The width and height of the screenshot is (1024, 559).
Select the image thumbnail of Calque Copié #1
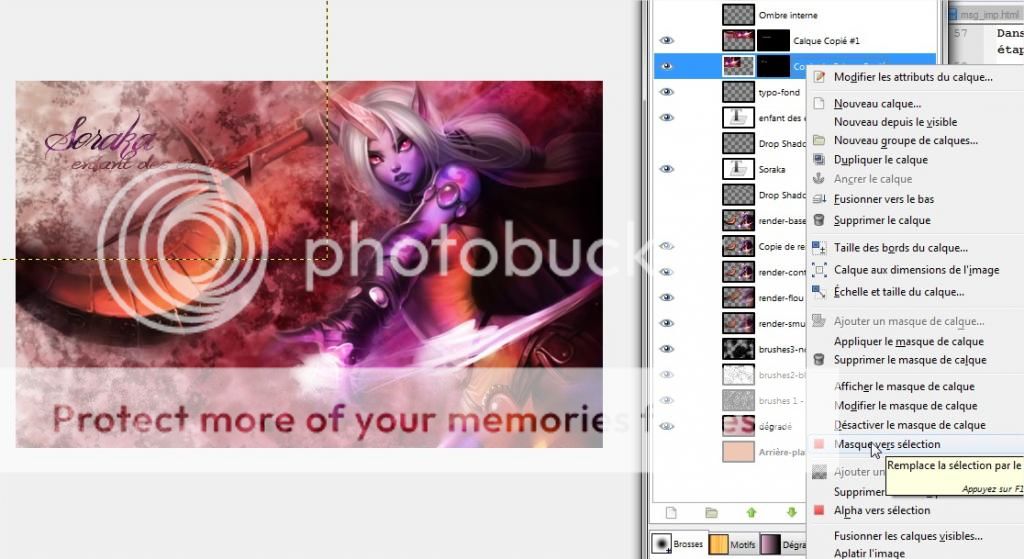pyautogui.click(x=738, y=40)
